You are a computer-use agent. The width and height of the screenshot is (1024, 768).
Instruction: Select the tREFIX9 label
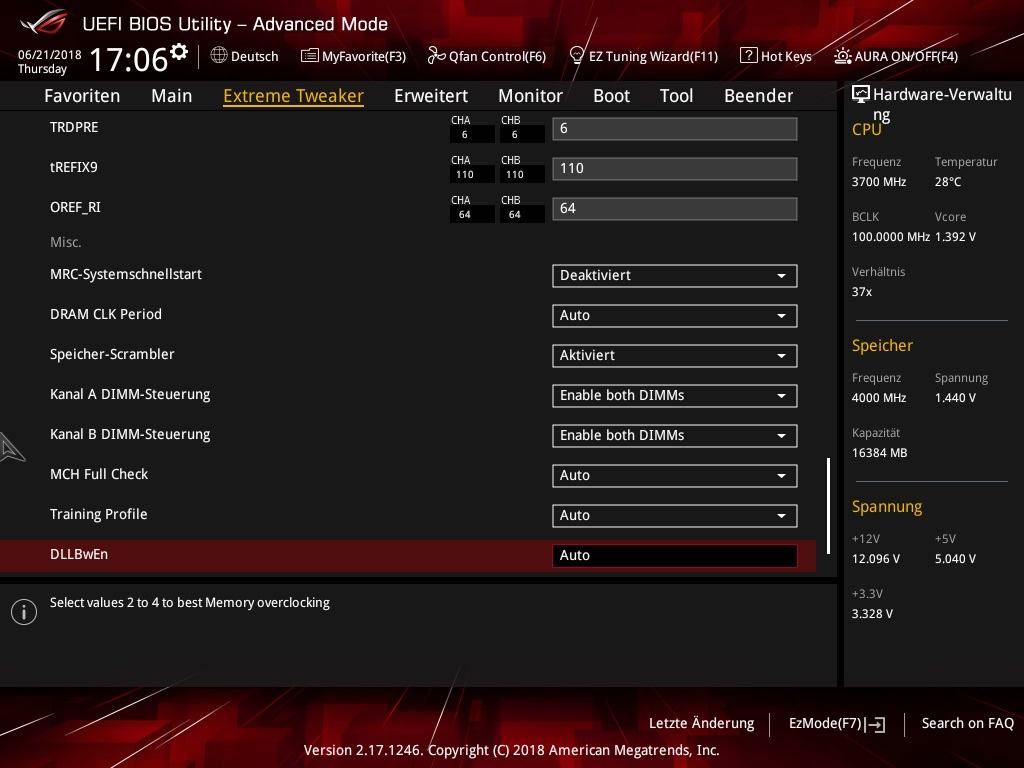click(74, 167)
